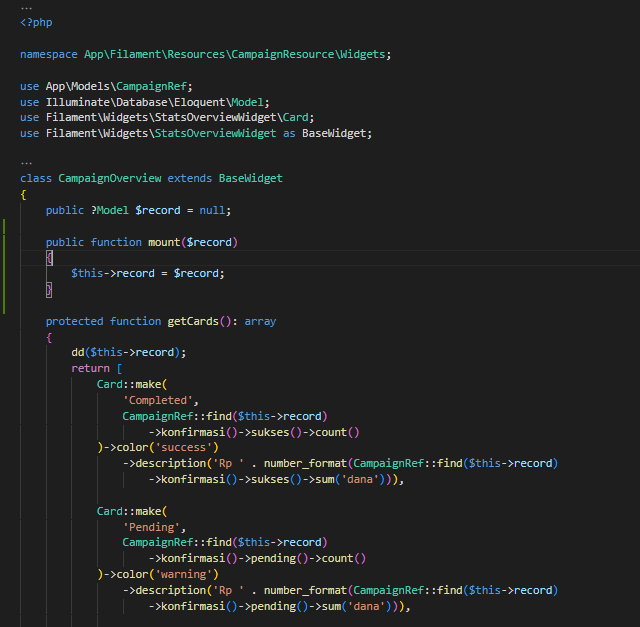Click the 'as' keyword in the import line
640x627 pixels.
pyautogui.click(x=289, y=133)
